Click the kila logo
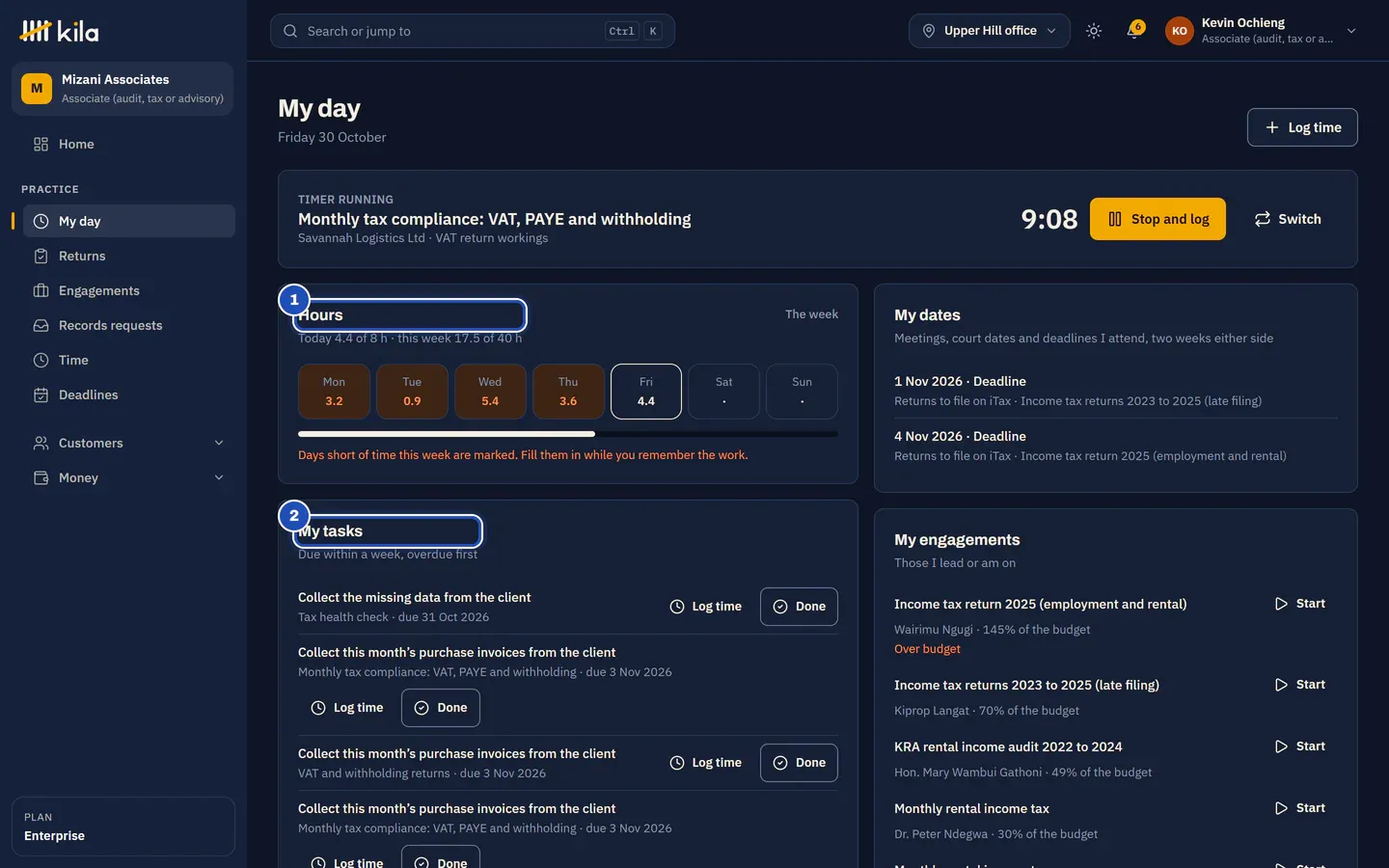Image resolution: width=1389 pixels, height=868 pixels. (59, 31)
